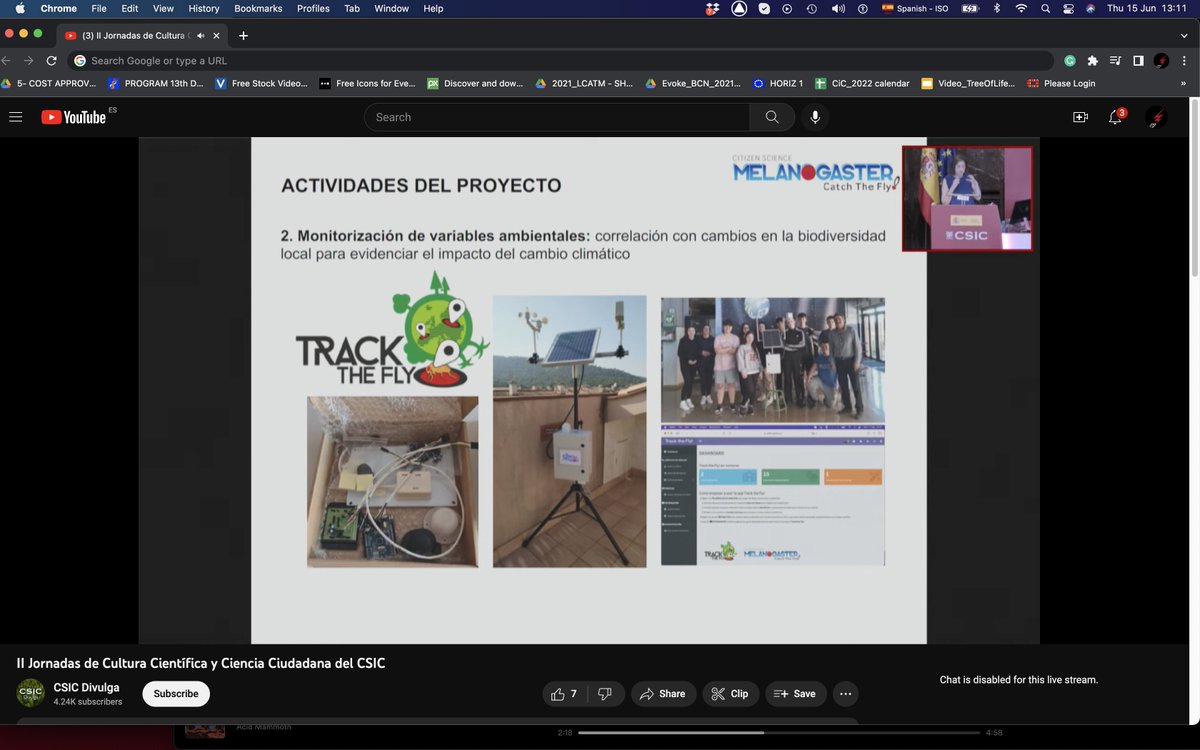The width and height of the screenshot is (1200, 750).
Task: Create a Clip of the video
Action: coord(729,694)
